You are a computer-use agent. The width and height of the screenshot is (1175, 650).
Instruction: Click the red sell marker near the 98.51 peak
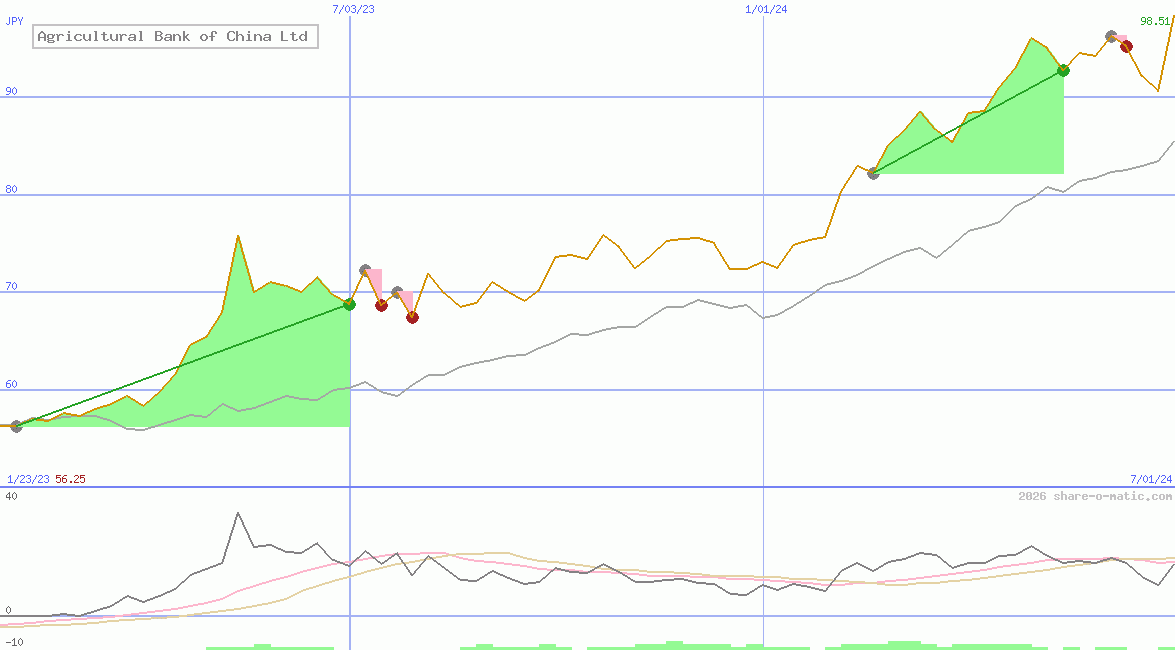click(x=1126, y=46)
